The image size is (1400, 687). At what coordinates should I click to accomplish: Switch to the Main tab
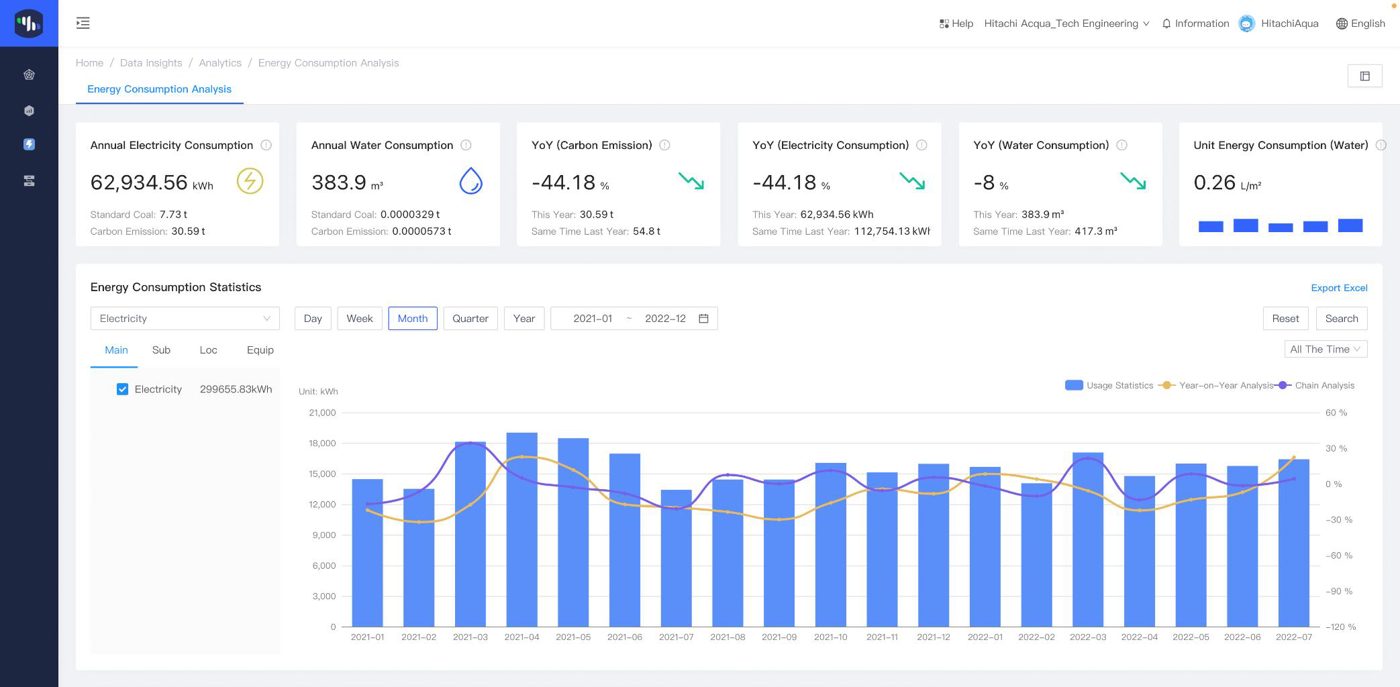point(116,350)
